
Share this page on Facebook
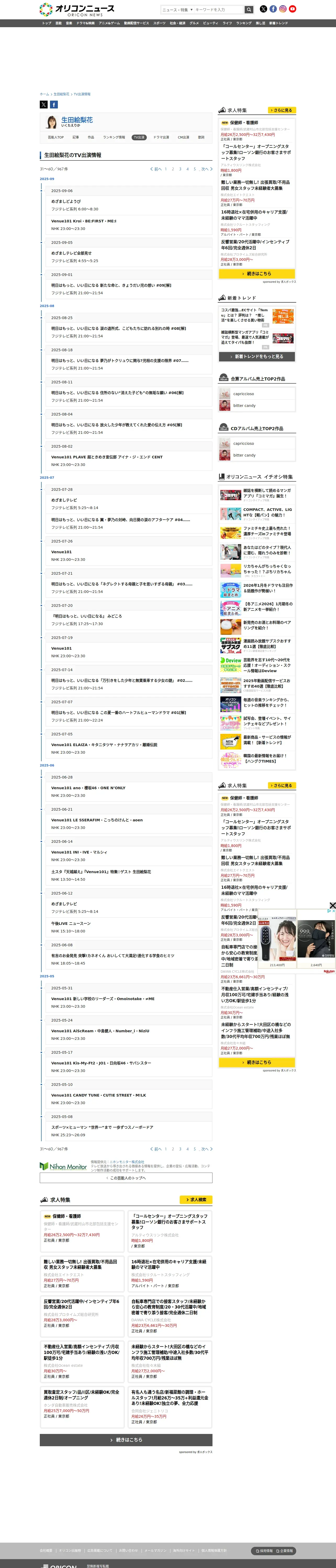point(54,105)
